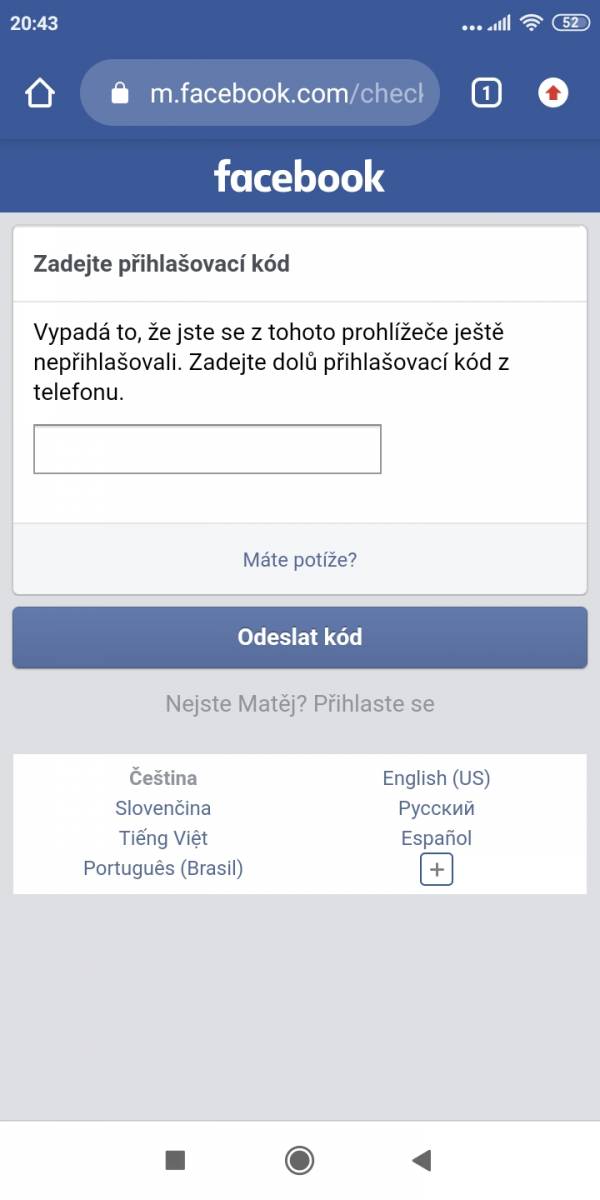600x1200 pixels.
Task: Switch language to Slovenčina
Action: click(x=163, y=808)
